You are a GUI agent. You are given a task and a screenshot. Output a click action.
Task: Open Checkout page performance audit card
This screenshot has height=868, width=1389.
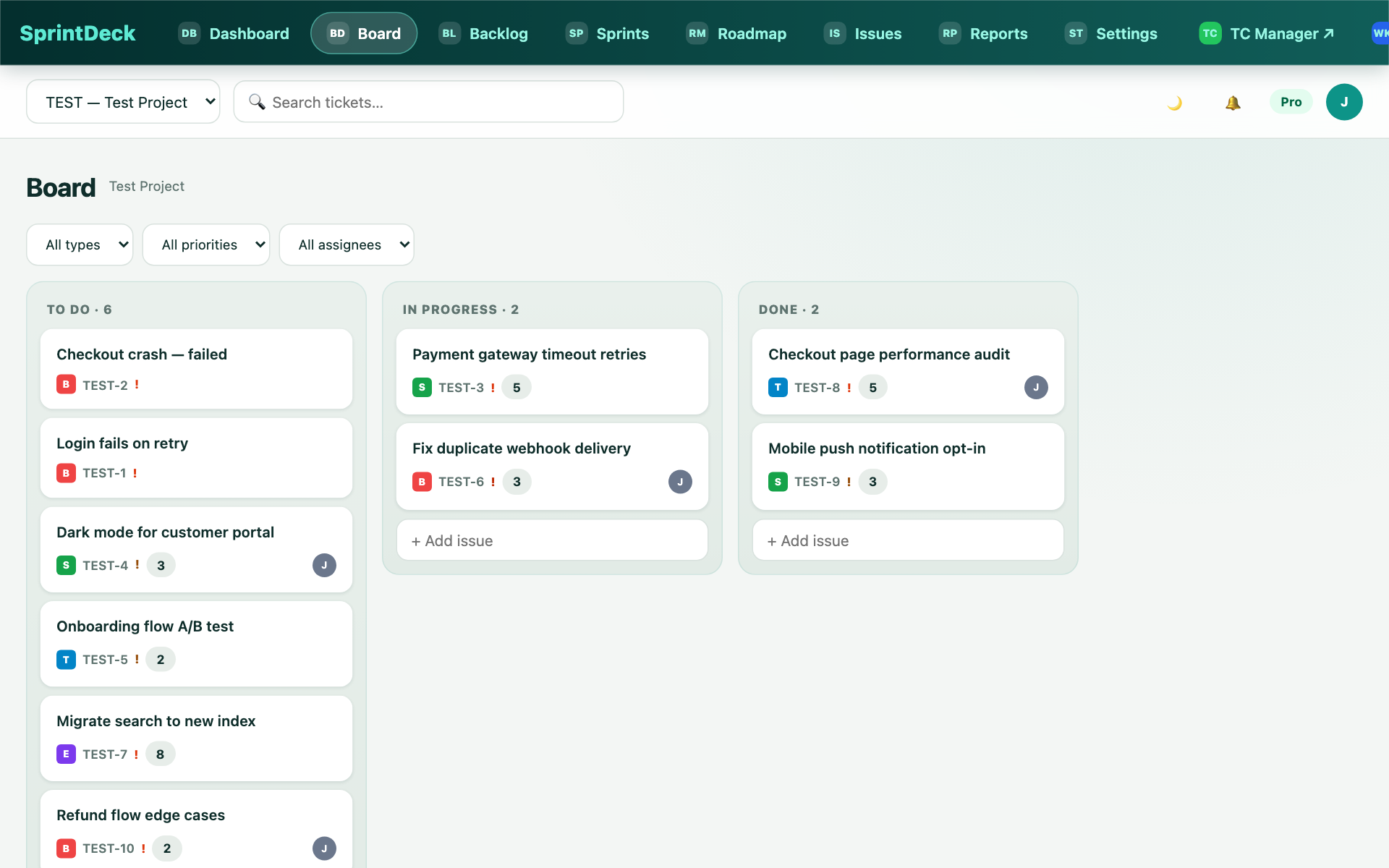click(x=908, y=372)
